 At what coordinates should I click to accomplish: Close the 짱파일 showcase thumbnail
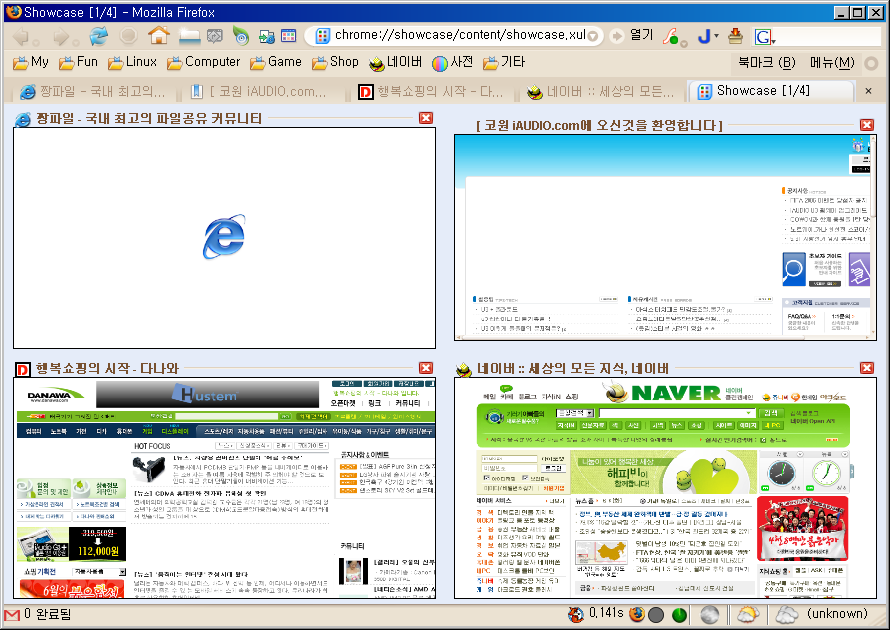[x=426, y=117]
